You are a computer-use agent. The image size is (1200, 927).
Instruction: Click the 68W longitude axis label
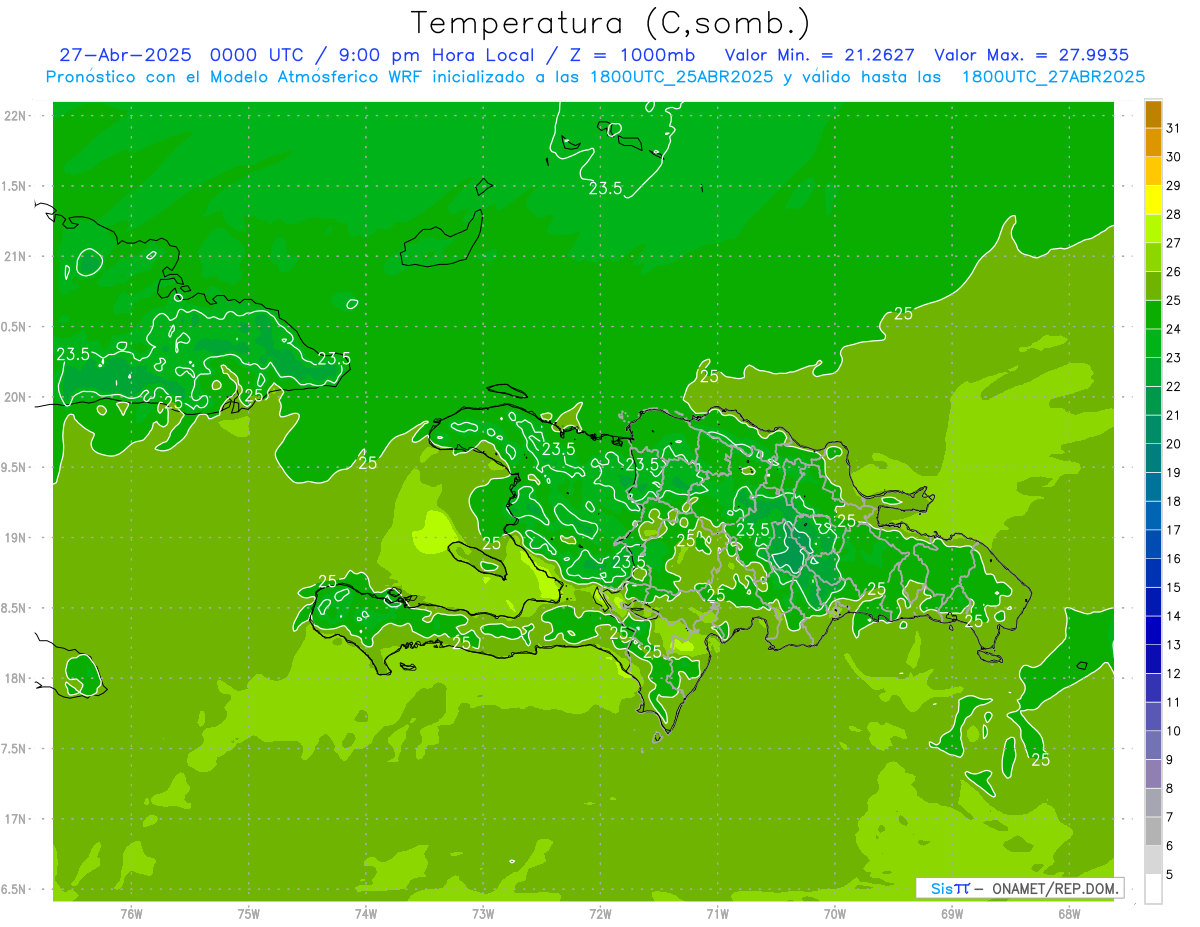[x=1069, y=913]
